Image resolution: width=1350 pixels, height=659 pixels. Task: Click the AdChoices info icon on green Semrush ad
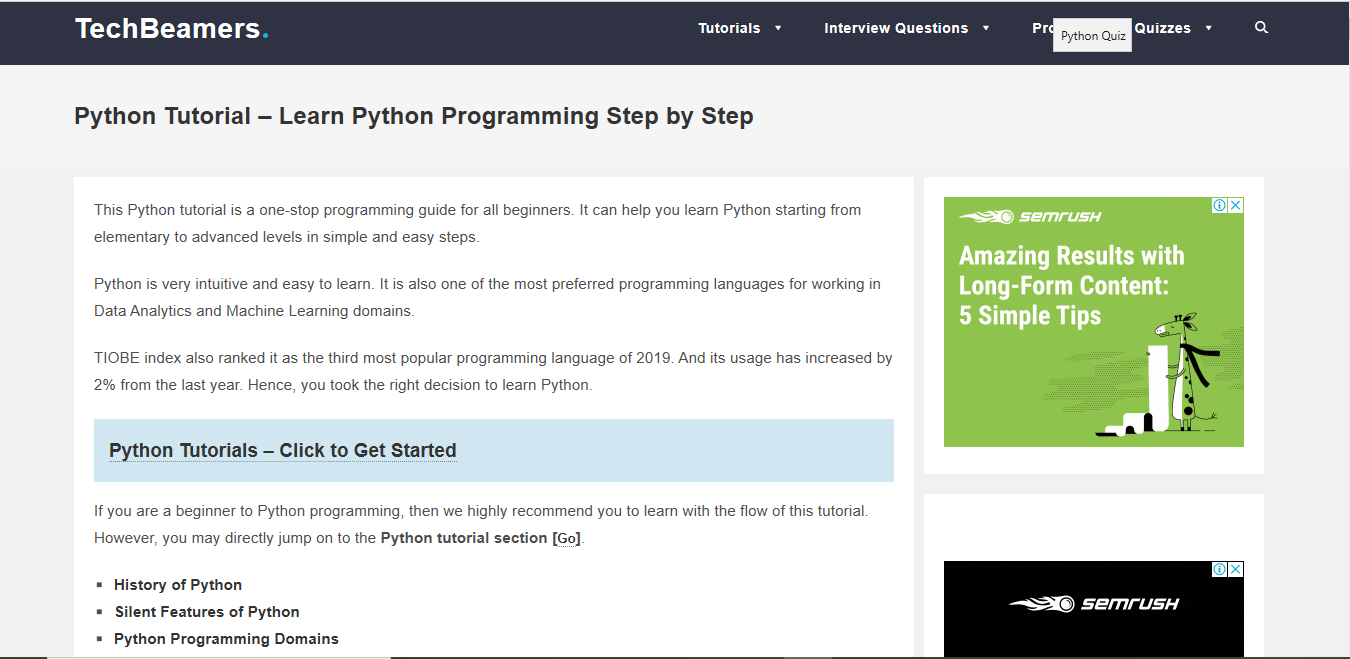pyautogui.click(x=1219, y=205)
